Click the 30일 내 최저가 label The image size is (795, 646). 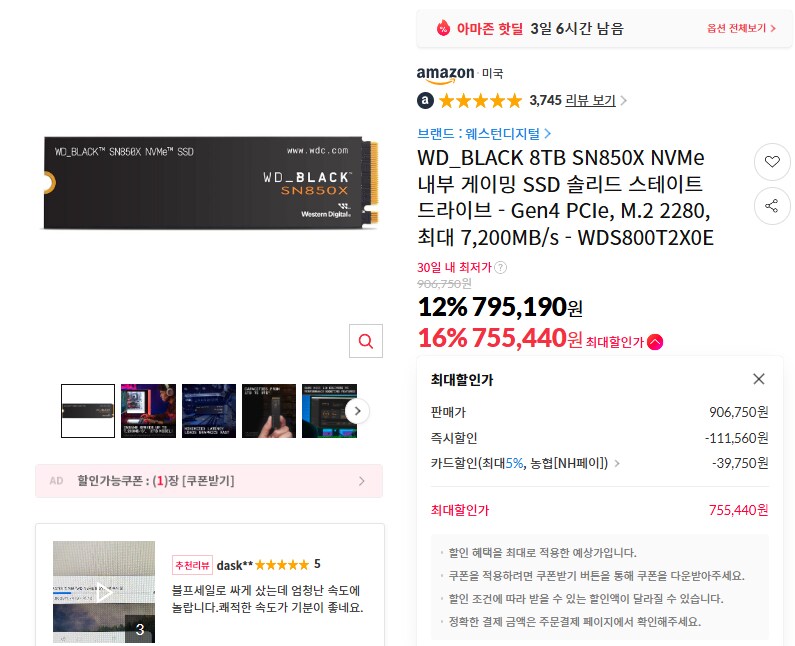pos(454,267)
